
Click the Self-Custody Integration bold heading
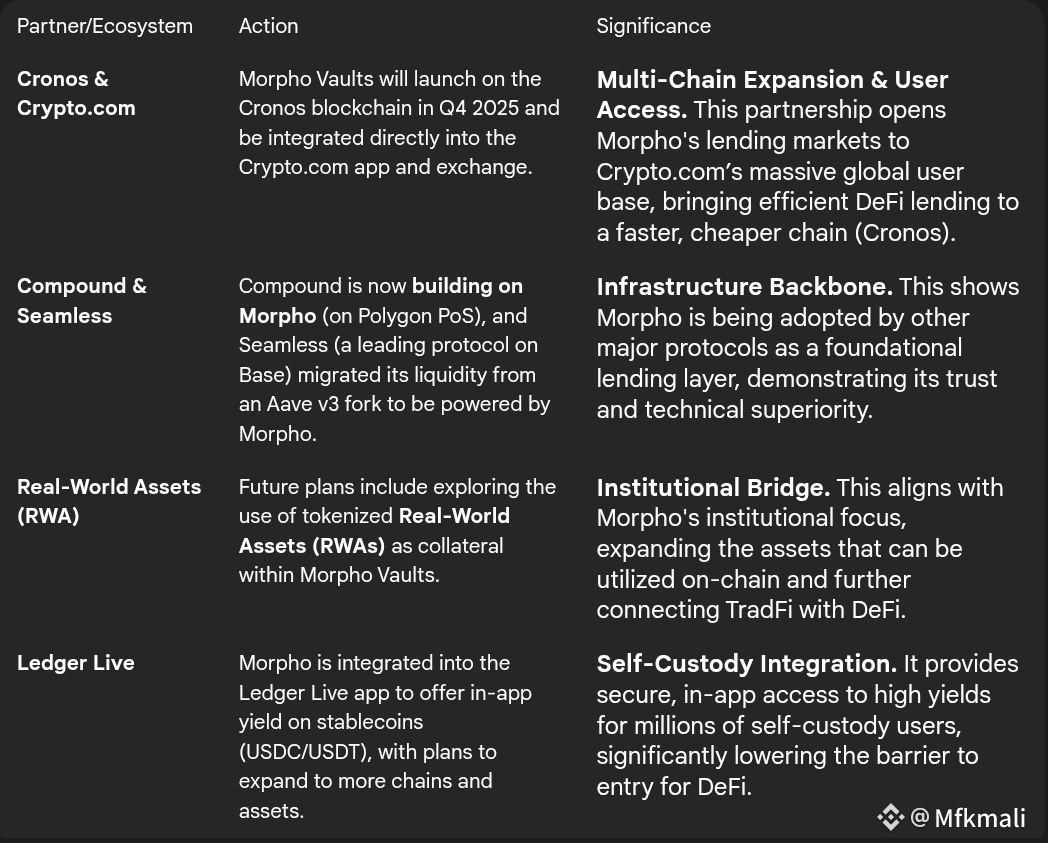coord(747,664)
